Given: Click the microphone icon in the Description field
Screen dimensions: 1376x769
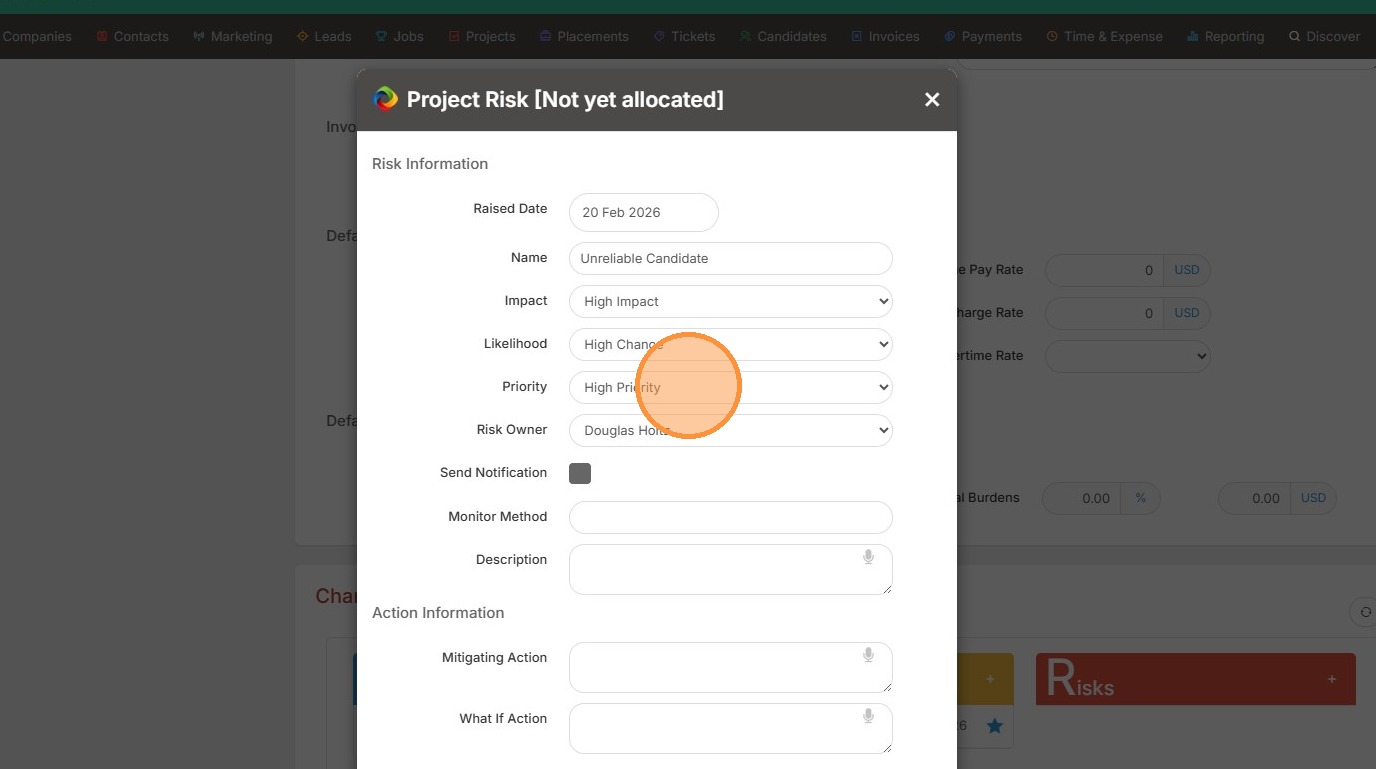Looking at the screenshot, I should coord(868,557).
